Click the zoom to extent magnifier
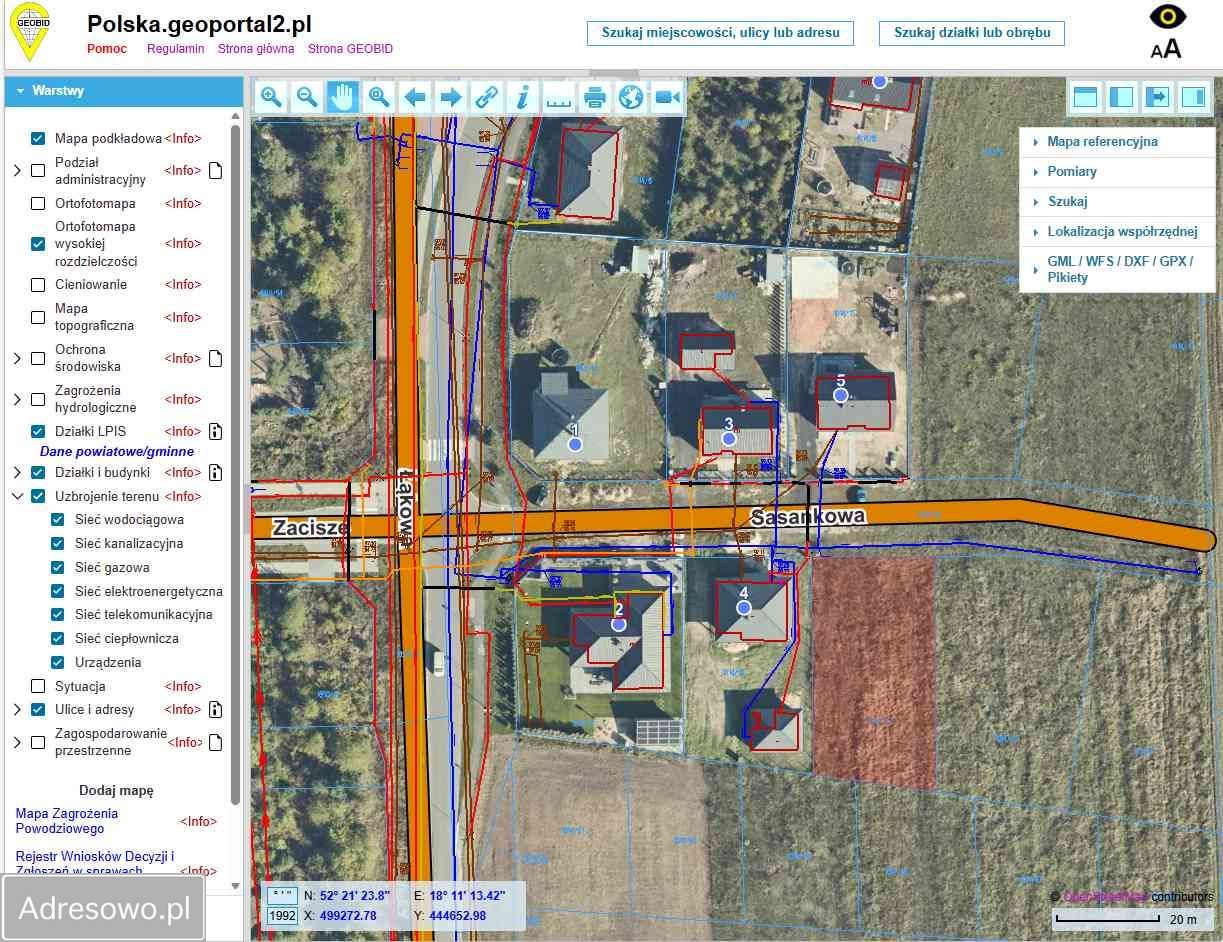The image size is (1223, 942). pyautogui.click(x=379, y=97)
